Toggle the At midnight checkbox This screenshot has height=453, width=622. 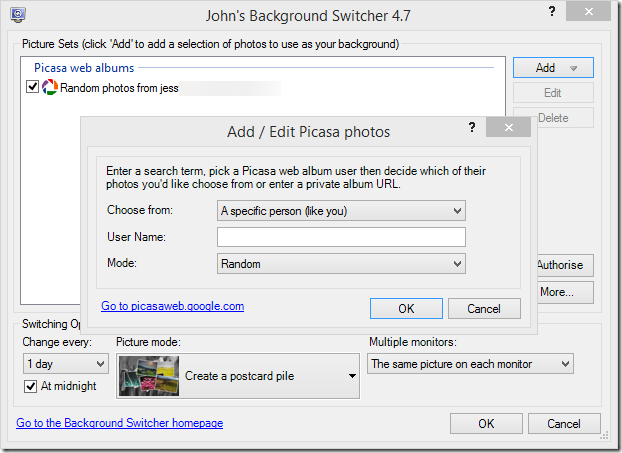point(31,386)
